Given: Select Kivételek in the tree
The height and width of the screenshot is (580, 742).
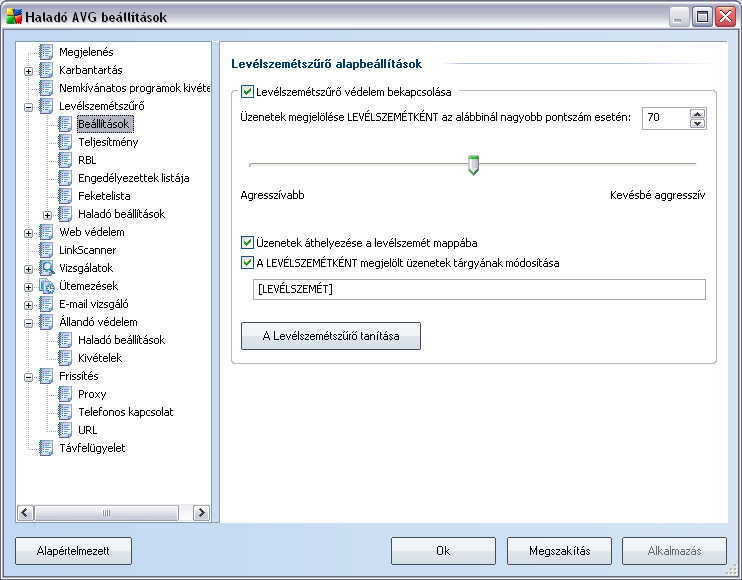Looking at the screenshot, I should (x=100, y=358).
